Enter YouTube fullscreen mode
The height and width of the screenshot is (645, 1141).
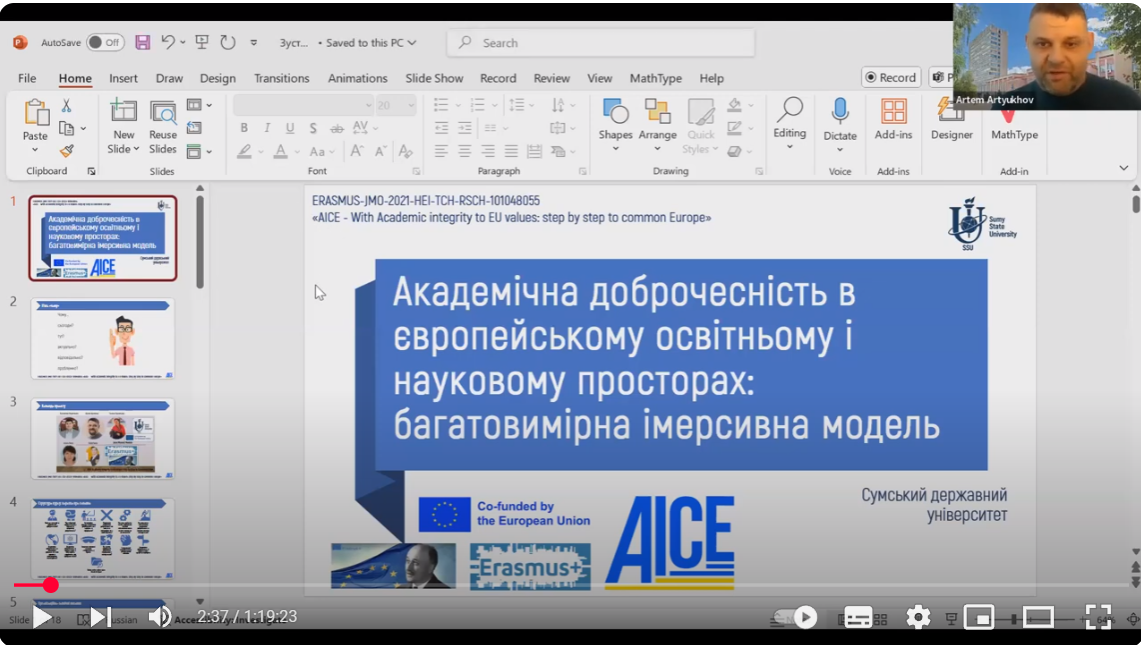click(1098, 617)
